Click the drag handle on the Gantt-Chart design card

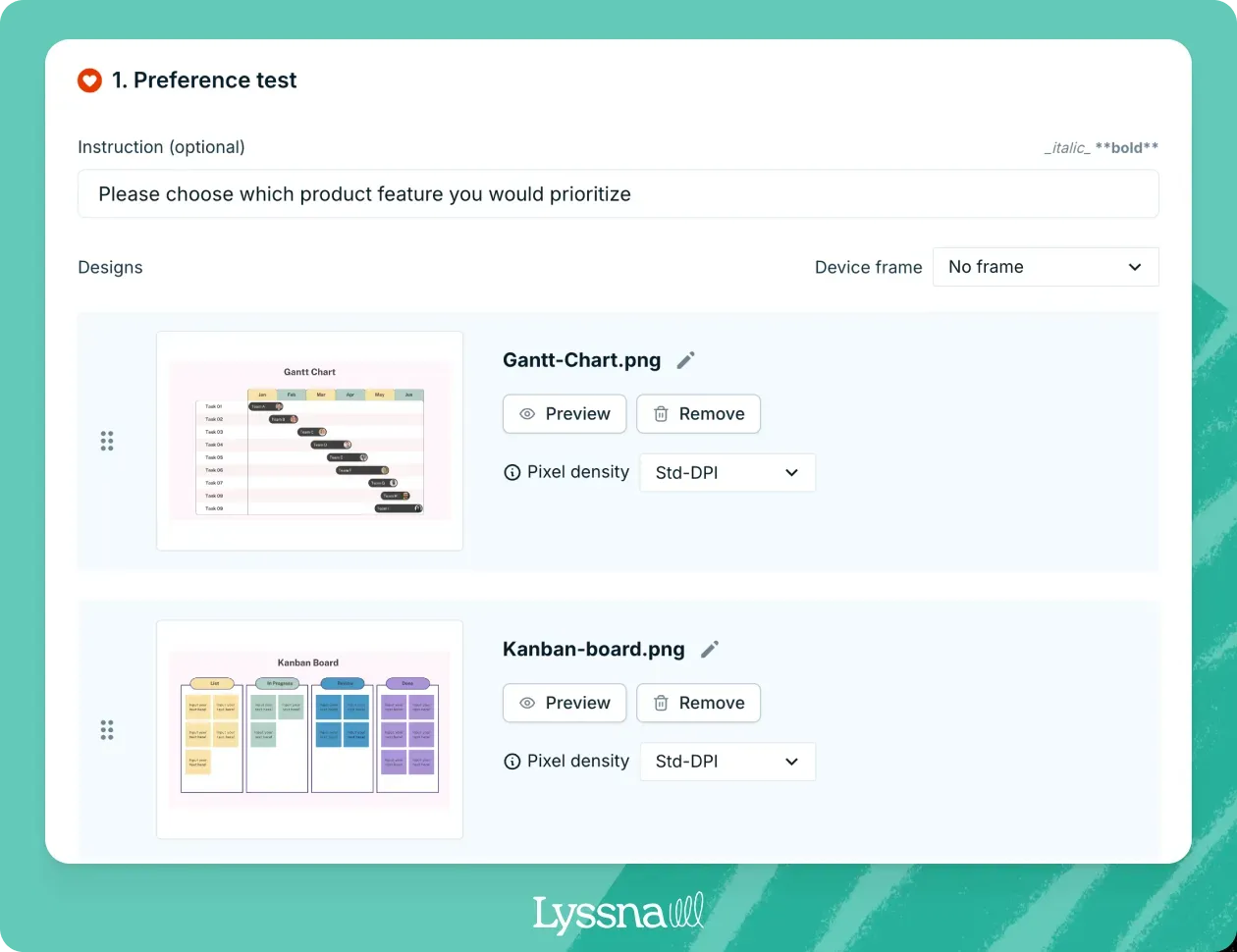[107, 441]
